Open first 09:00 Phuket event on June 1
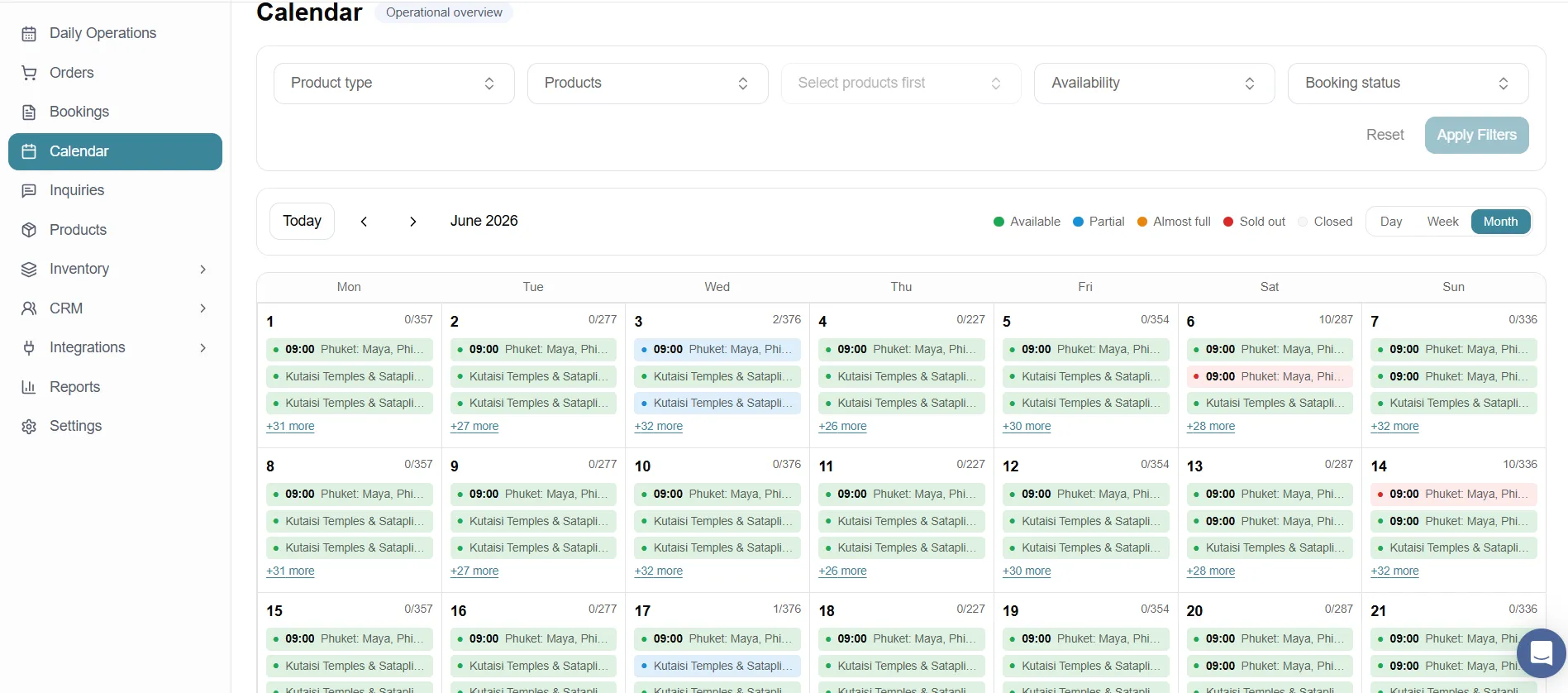Viewport: 1568px width, 693px height. [349, 350]
